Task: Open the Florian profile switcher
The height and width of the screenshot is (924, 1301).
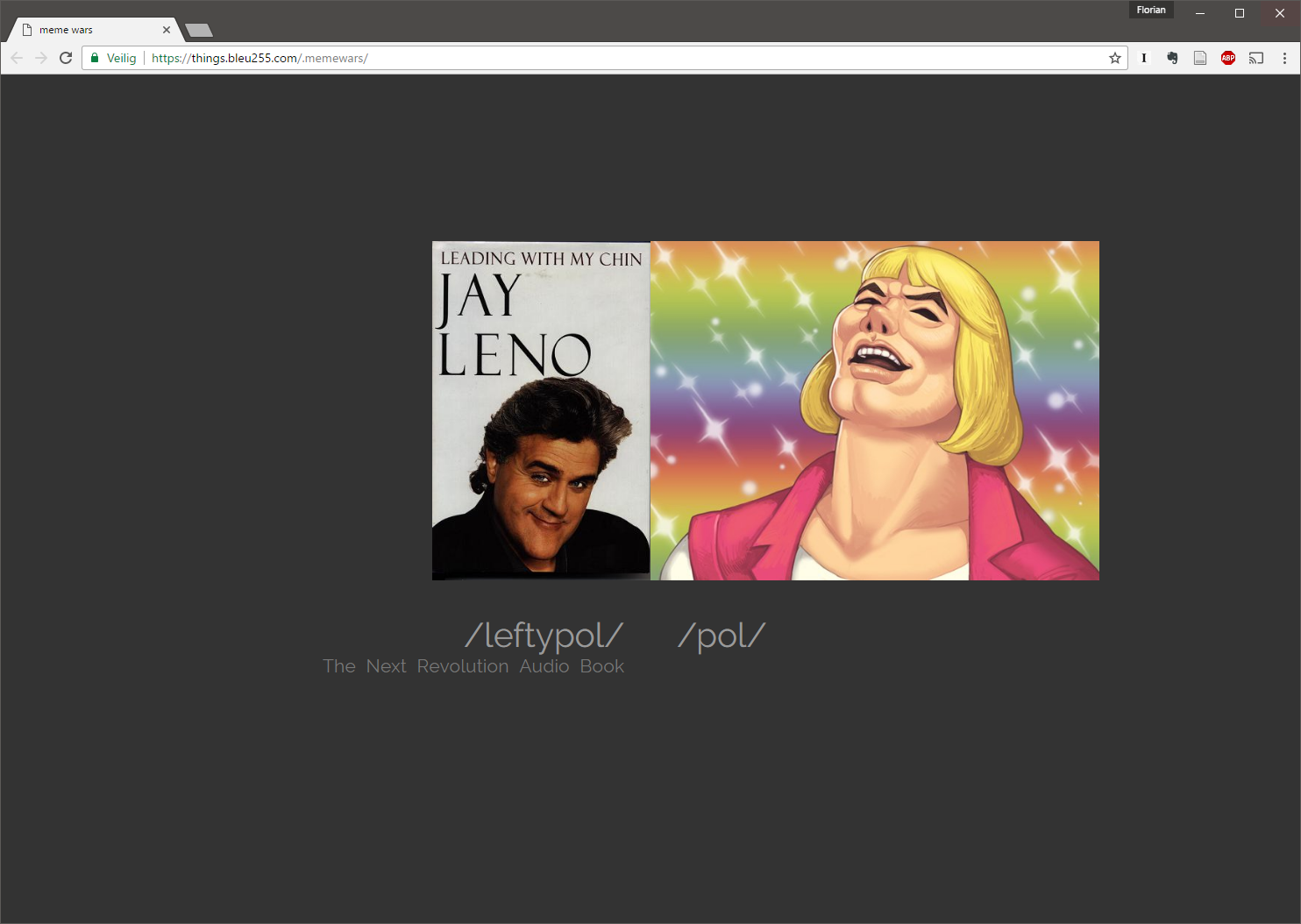Action: coord(1150,11)
